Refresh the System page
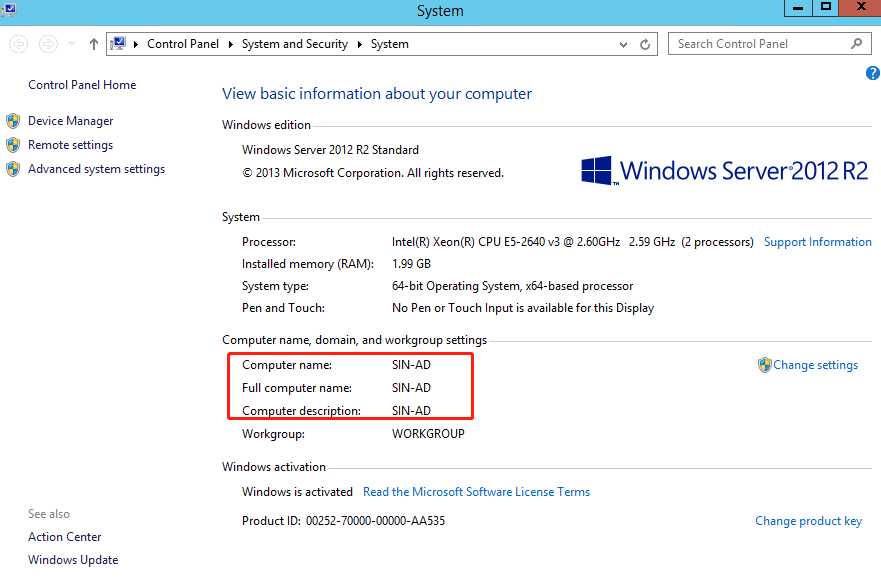The width and height of the screenshot is (881, 586). (x=645, y=44)
